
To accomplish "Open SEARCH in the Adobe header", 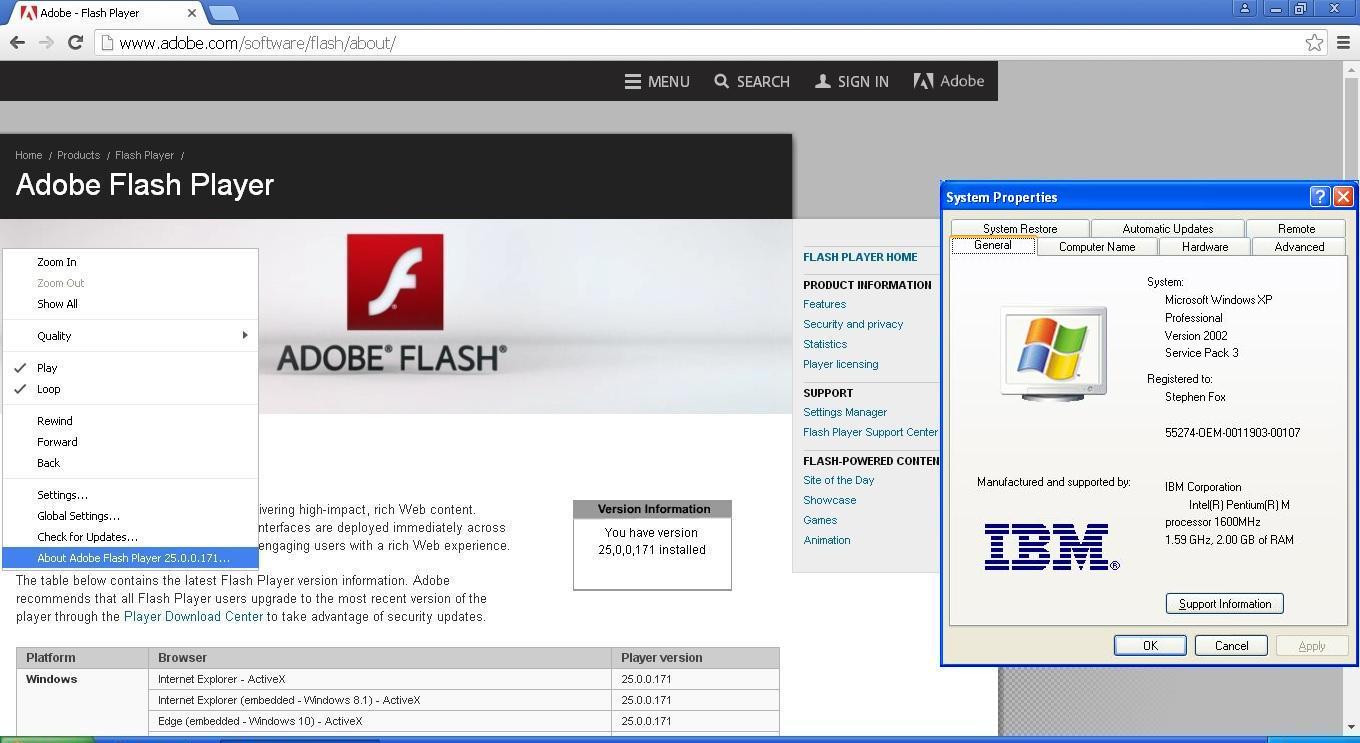I will click(752, 81).
